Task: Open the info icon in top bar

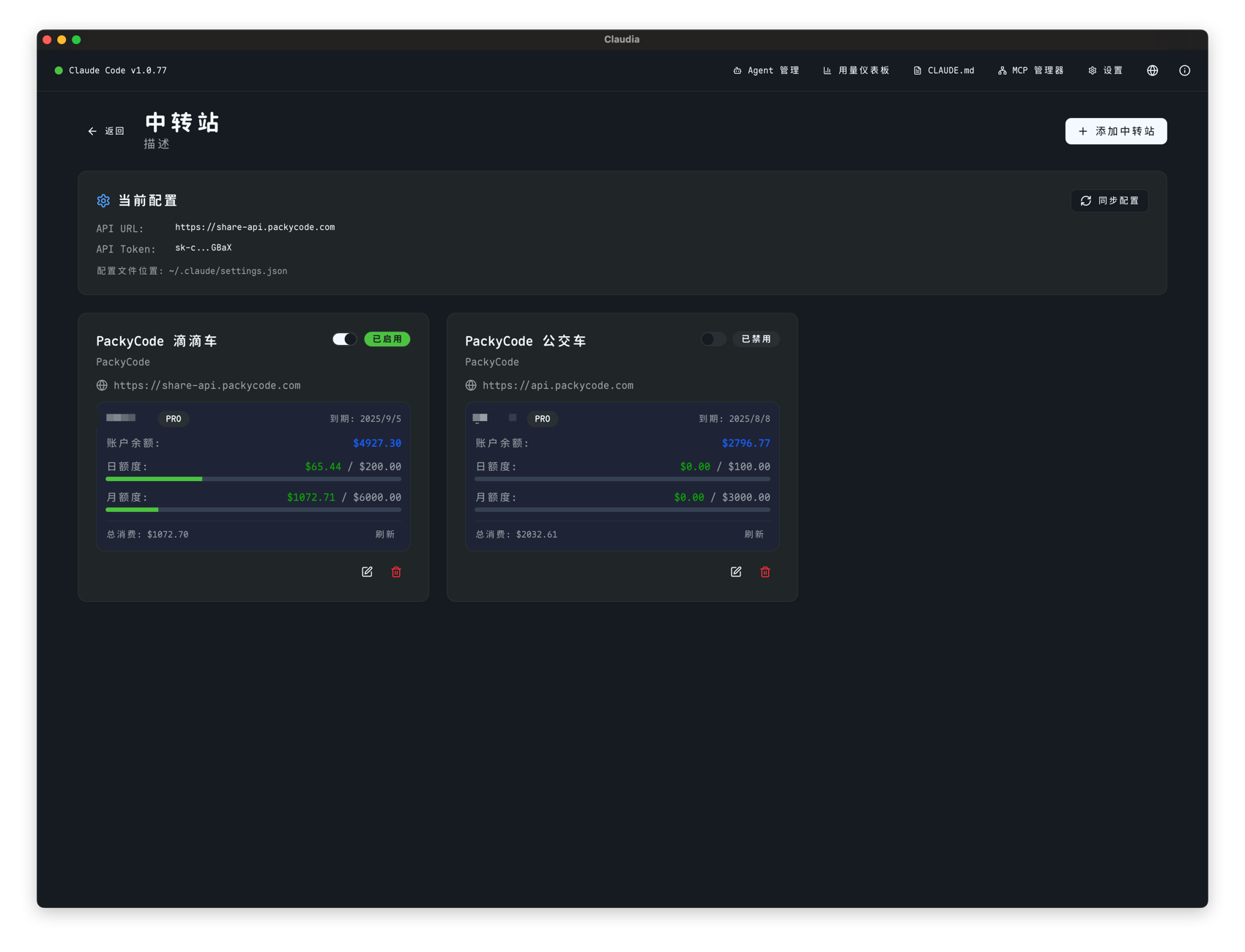Action: [x=1184, y=70]
